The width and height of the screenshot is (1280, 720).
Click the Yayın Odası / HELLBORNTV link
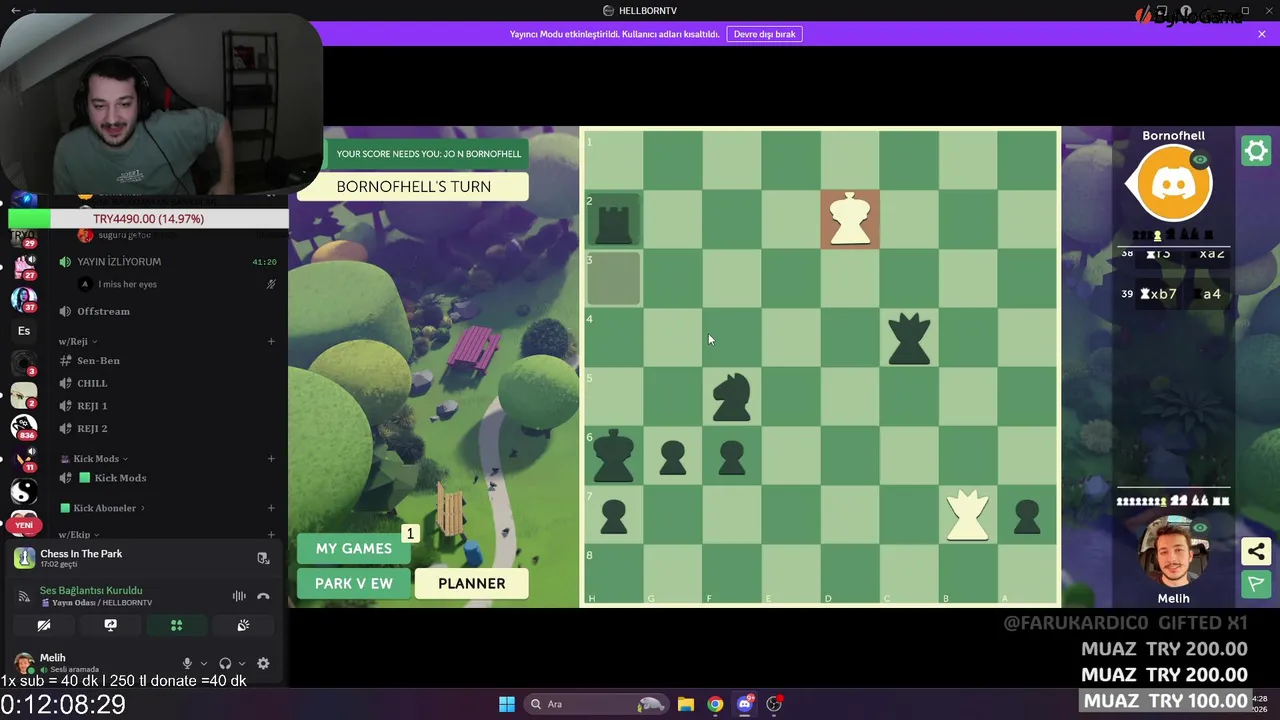(x=102, y=603)
